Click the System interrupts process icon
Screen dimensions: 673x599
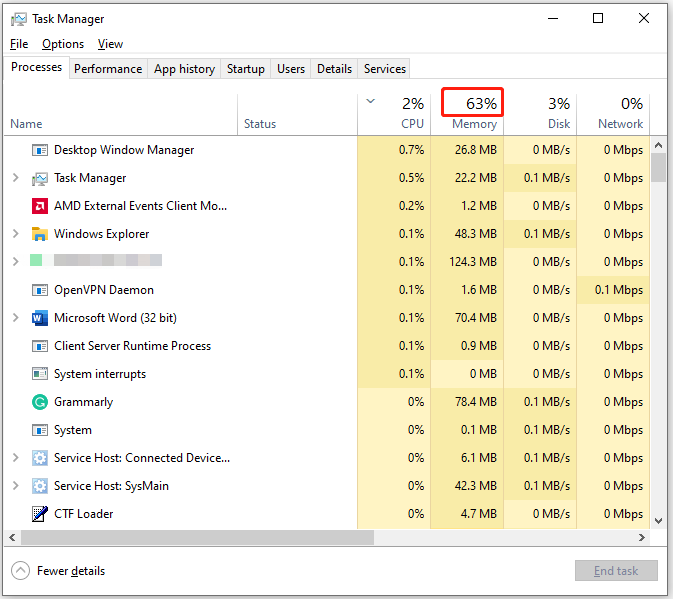[x=40, y=374]
